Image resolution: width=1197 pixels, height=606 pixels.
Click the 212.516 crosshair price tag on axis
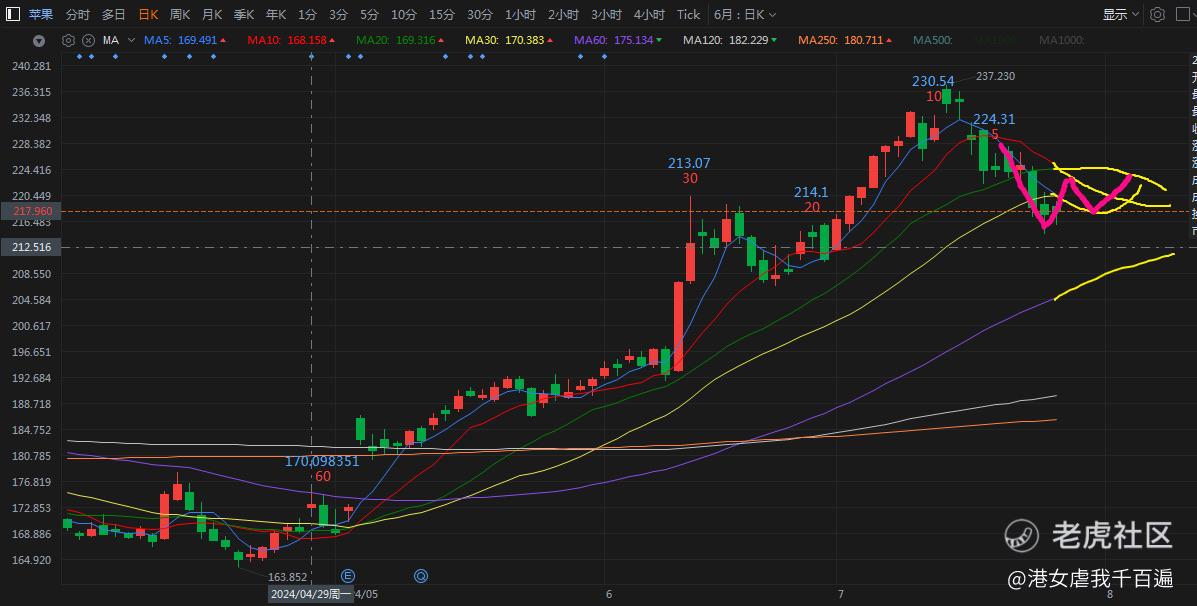coord(31,247)
